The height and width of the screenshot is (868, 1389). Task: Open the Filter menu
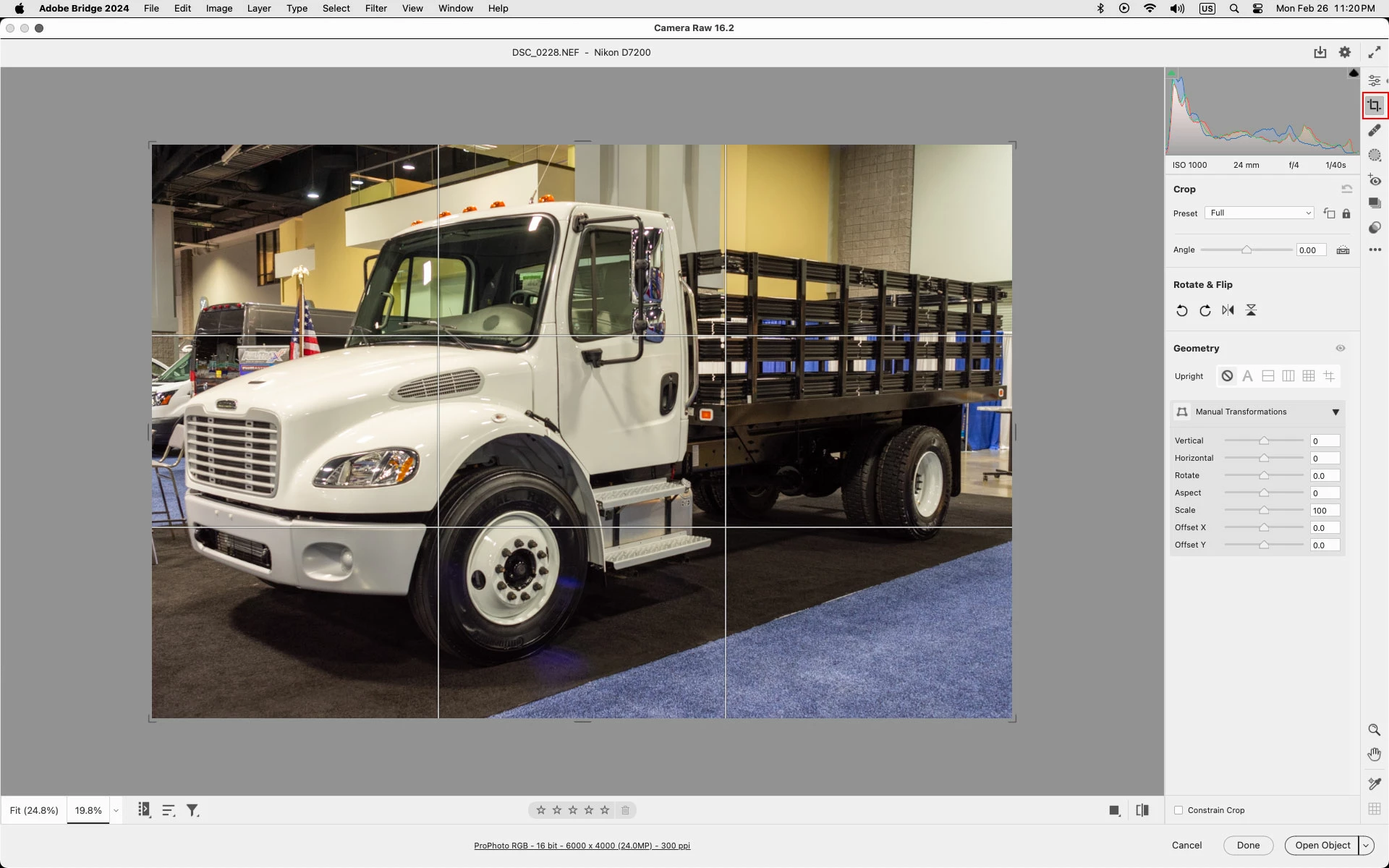point(375,9)
